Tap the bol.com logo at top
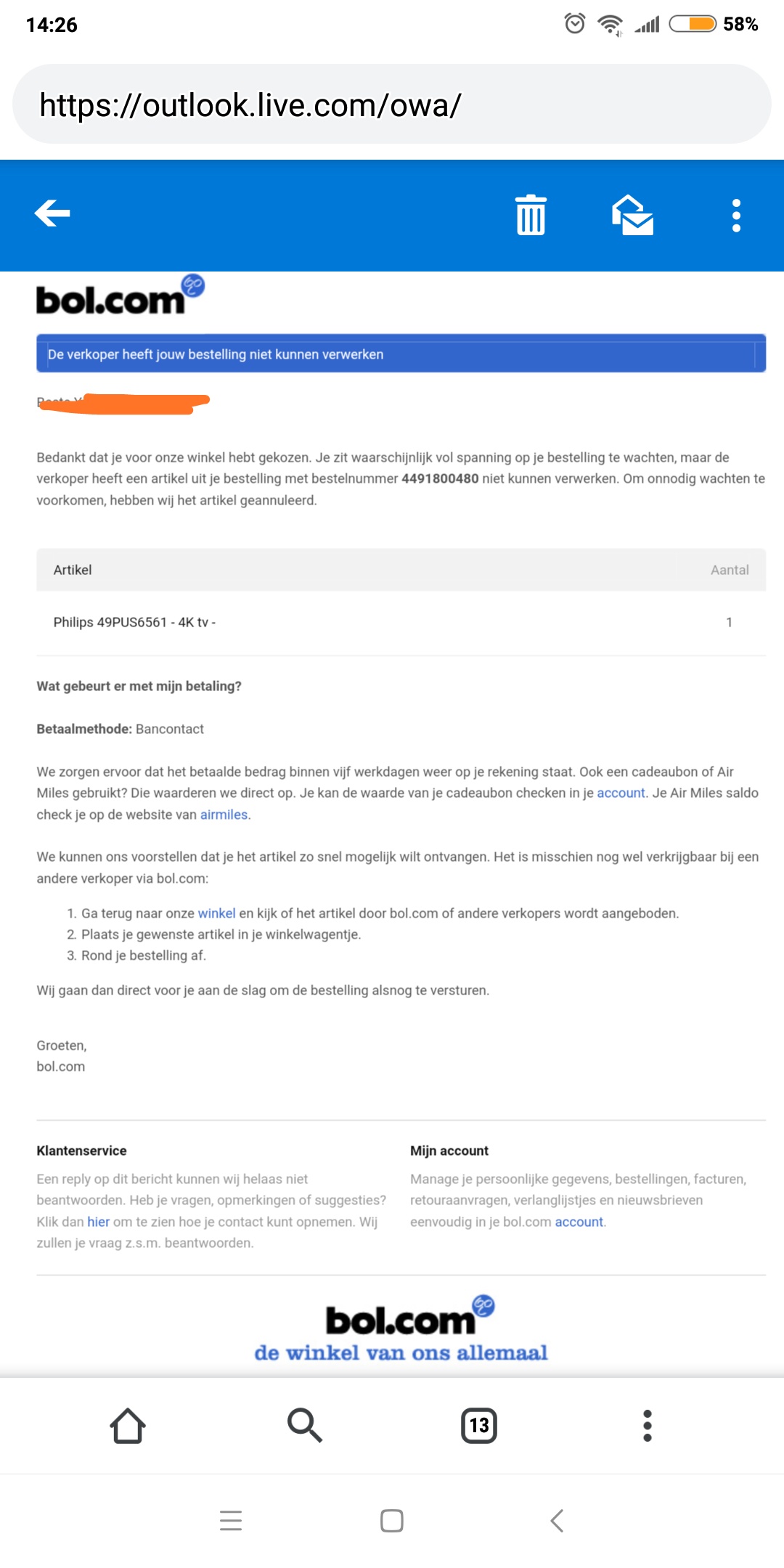The image size is (784, 1568). 120,296
